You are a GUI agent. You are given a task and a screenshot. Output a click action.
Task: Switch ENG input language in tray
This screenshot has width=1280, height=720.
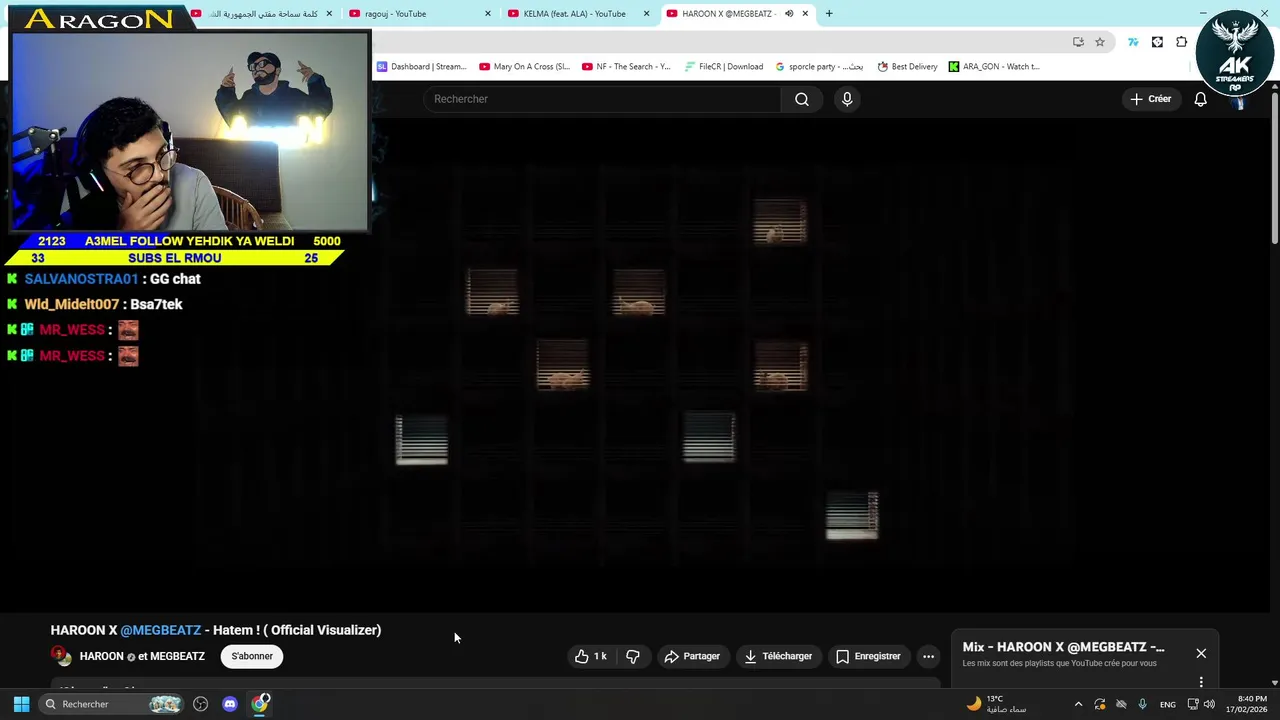point(1168,704)
